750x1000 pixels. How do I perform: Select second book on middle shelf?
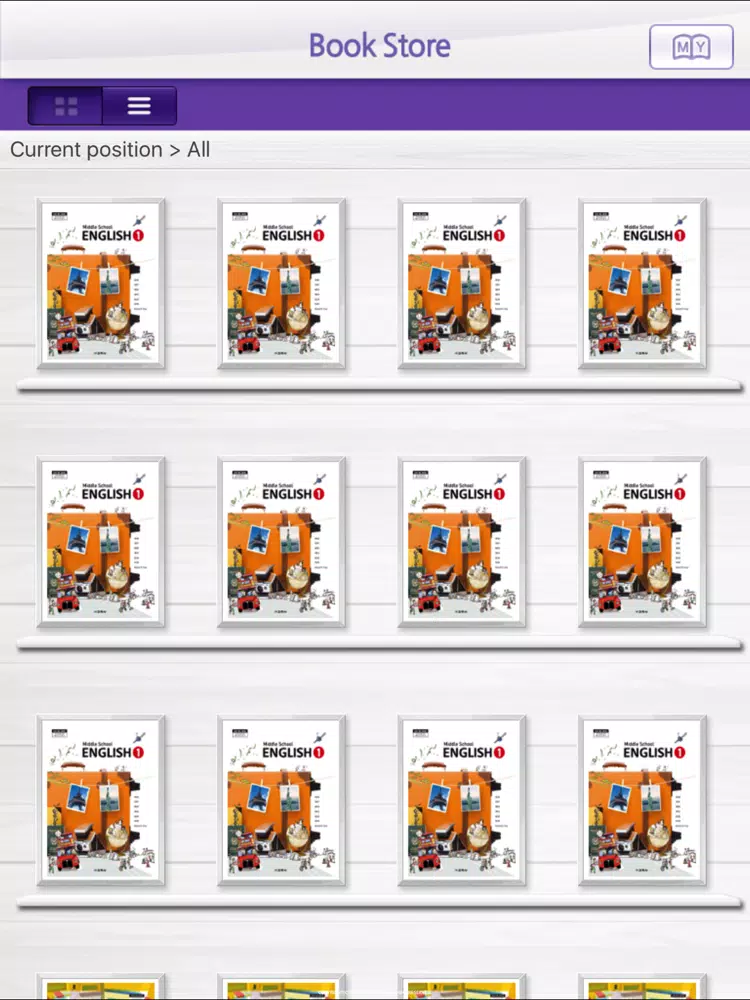coord(281,541)
